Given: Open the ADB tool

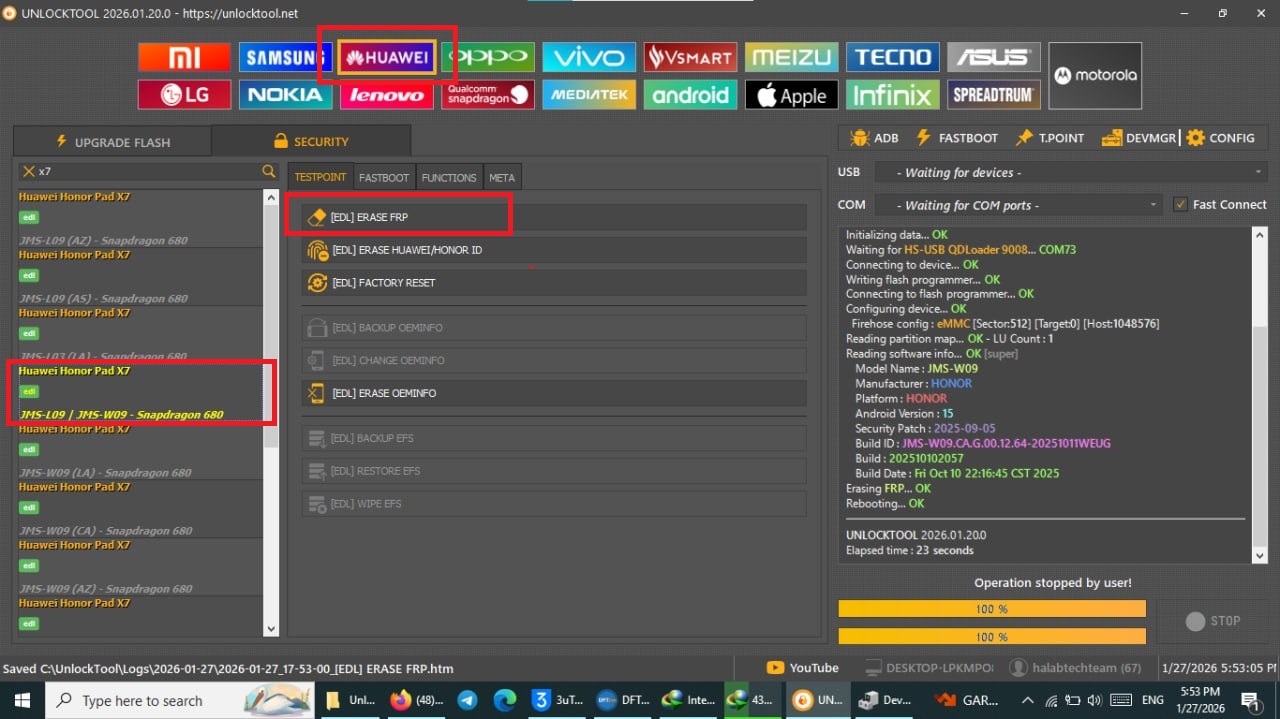Looking at the screenshot, I should coord(874,138).
